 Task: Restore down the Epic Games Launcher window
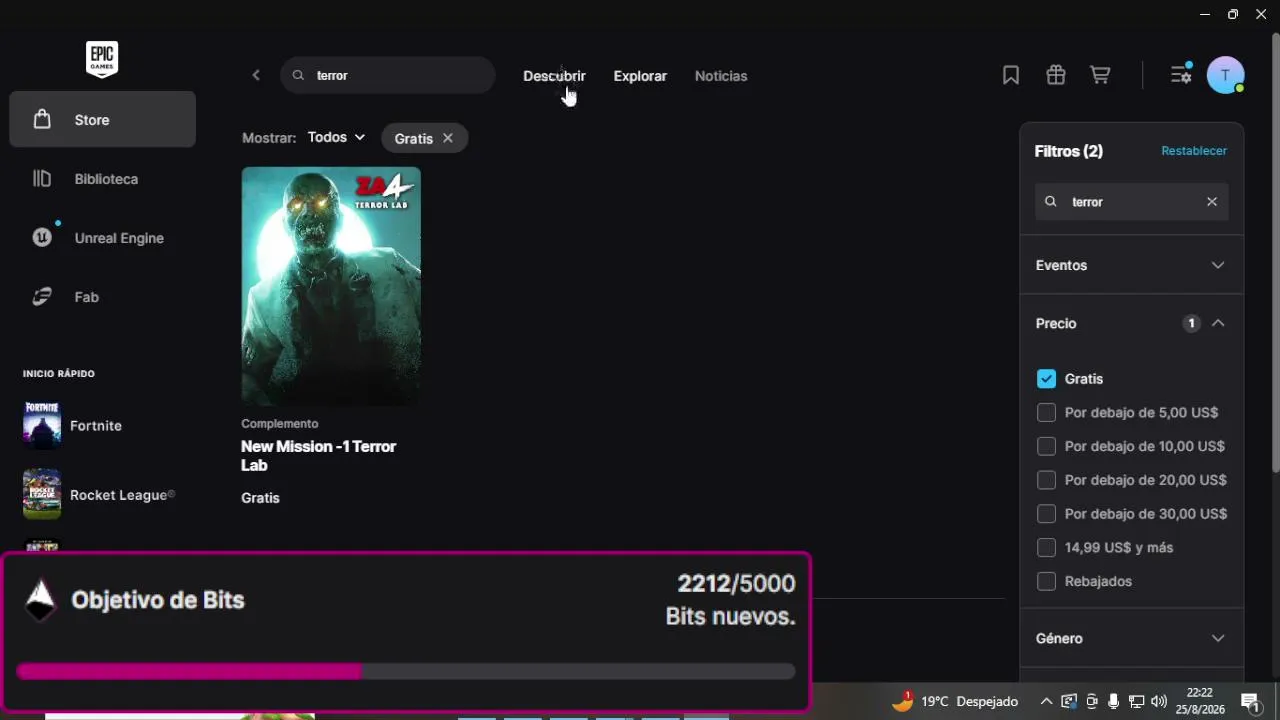point(1232,14)
